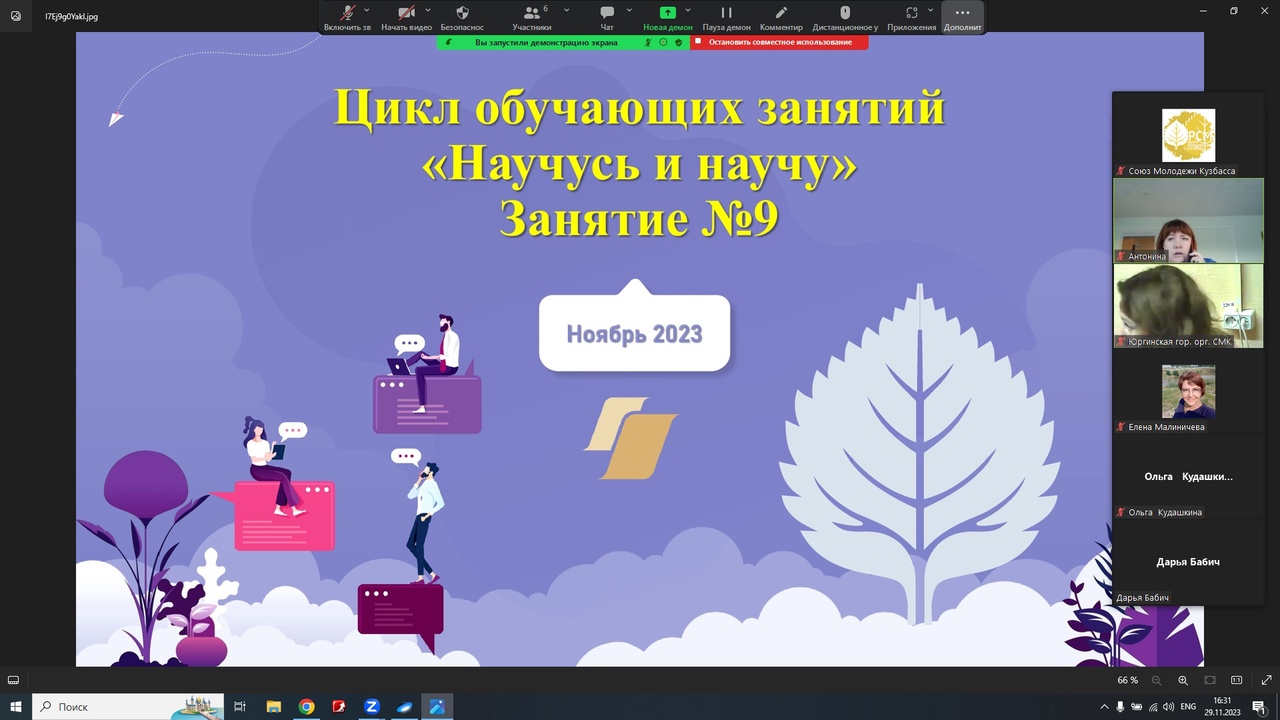The image size is (1280, 720).
Task: Click the mic-muted icon on green sharing bar
Action: (x=648, y=42)
